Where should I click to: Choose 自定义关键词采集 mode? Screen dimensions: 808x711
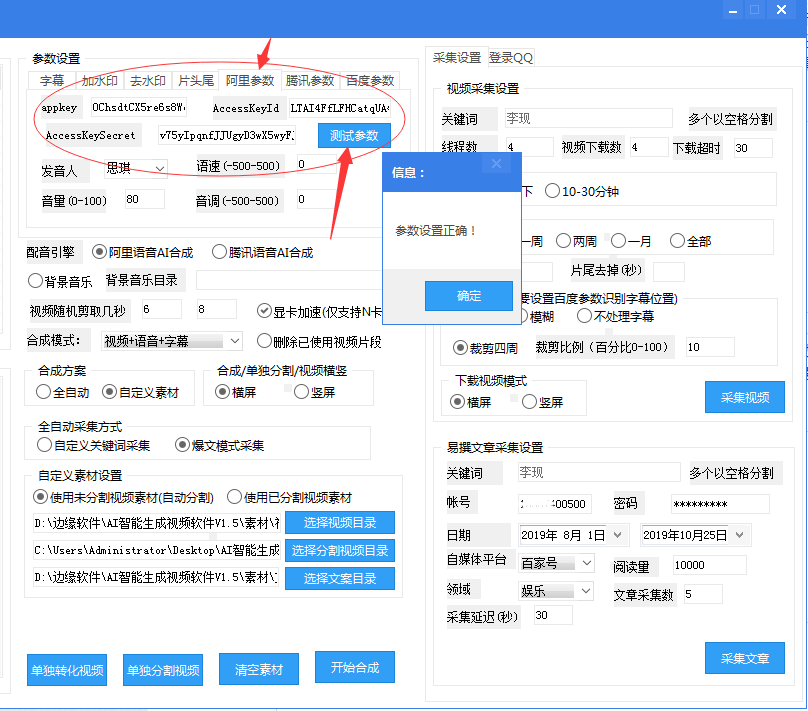(93, 445)
